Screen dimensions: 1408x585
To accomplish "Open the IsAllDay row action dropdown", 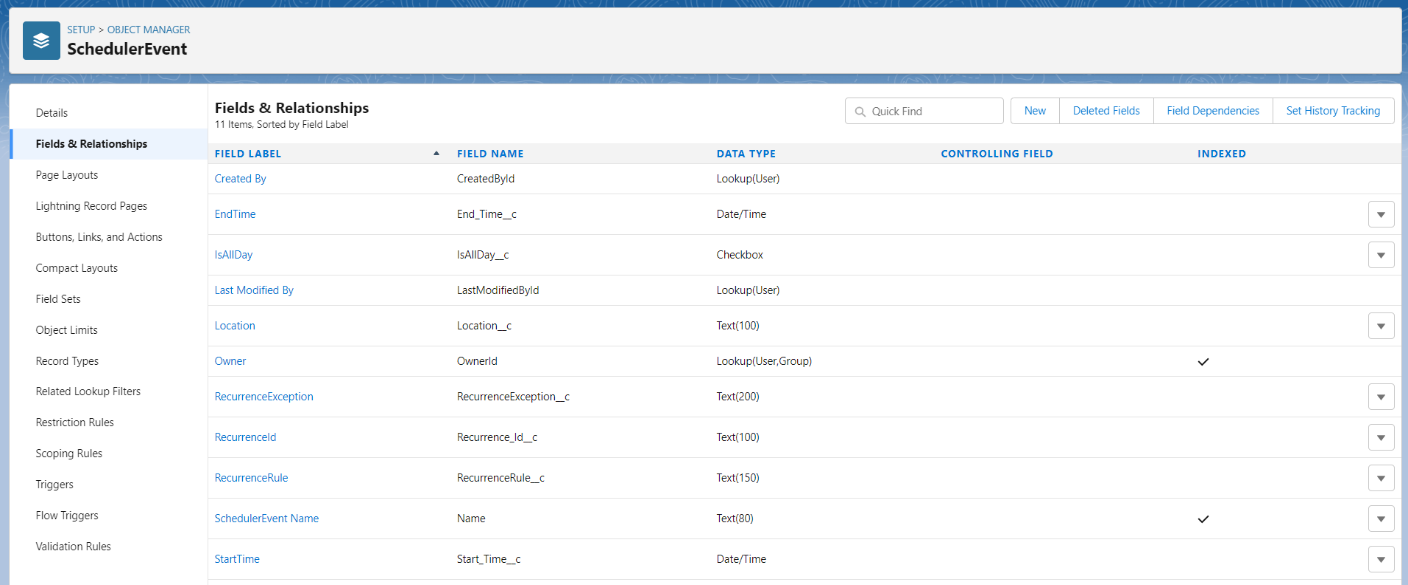I will 1380,255.
